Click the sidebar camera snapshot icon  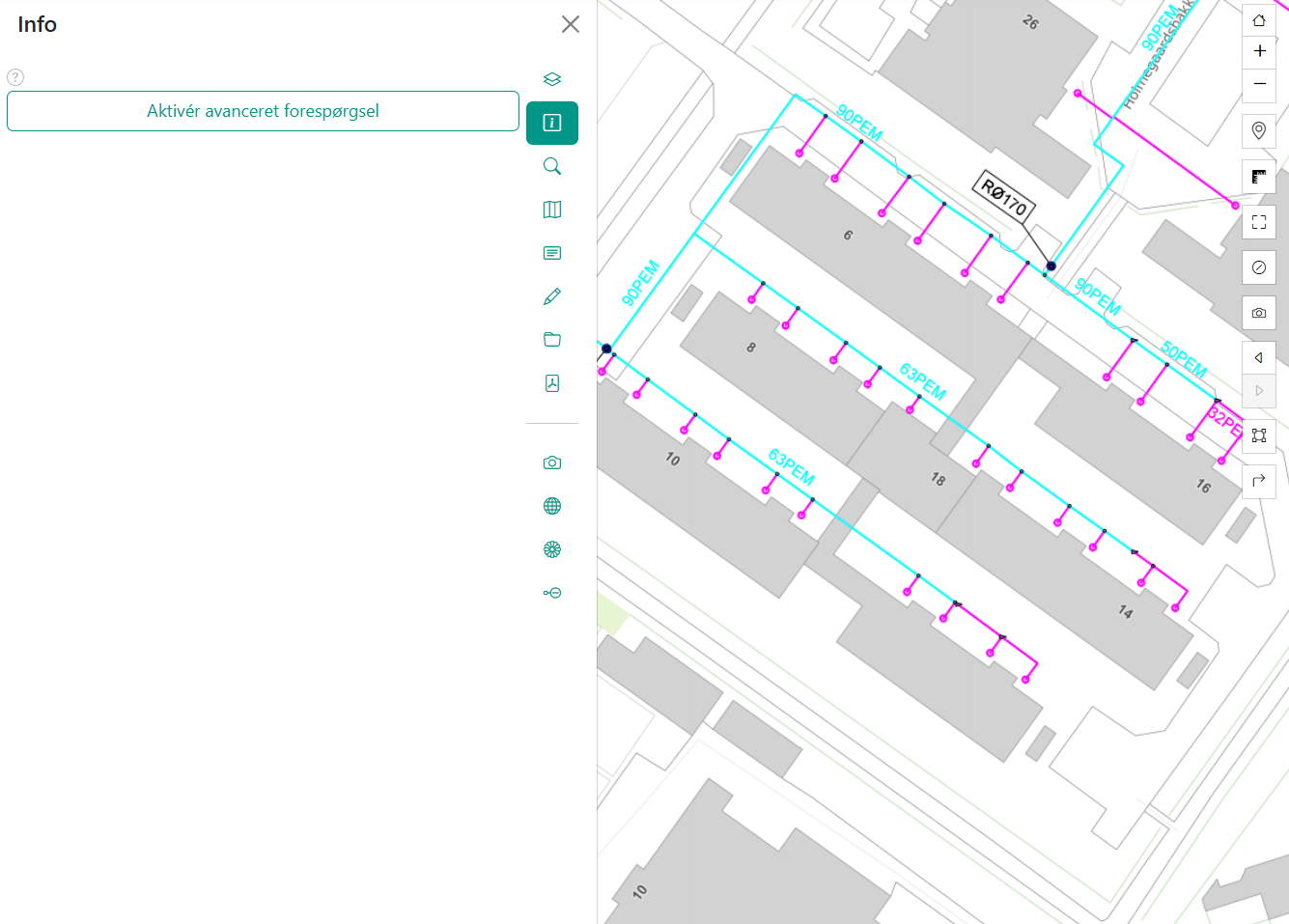552,463
